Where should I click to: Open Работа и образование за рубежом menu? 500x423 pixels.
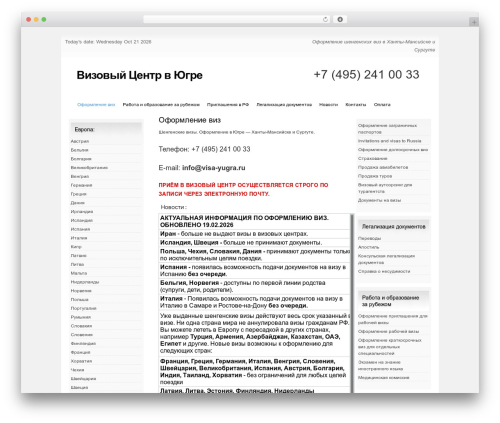(x=161, y=105)
